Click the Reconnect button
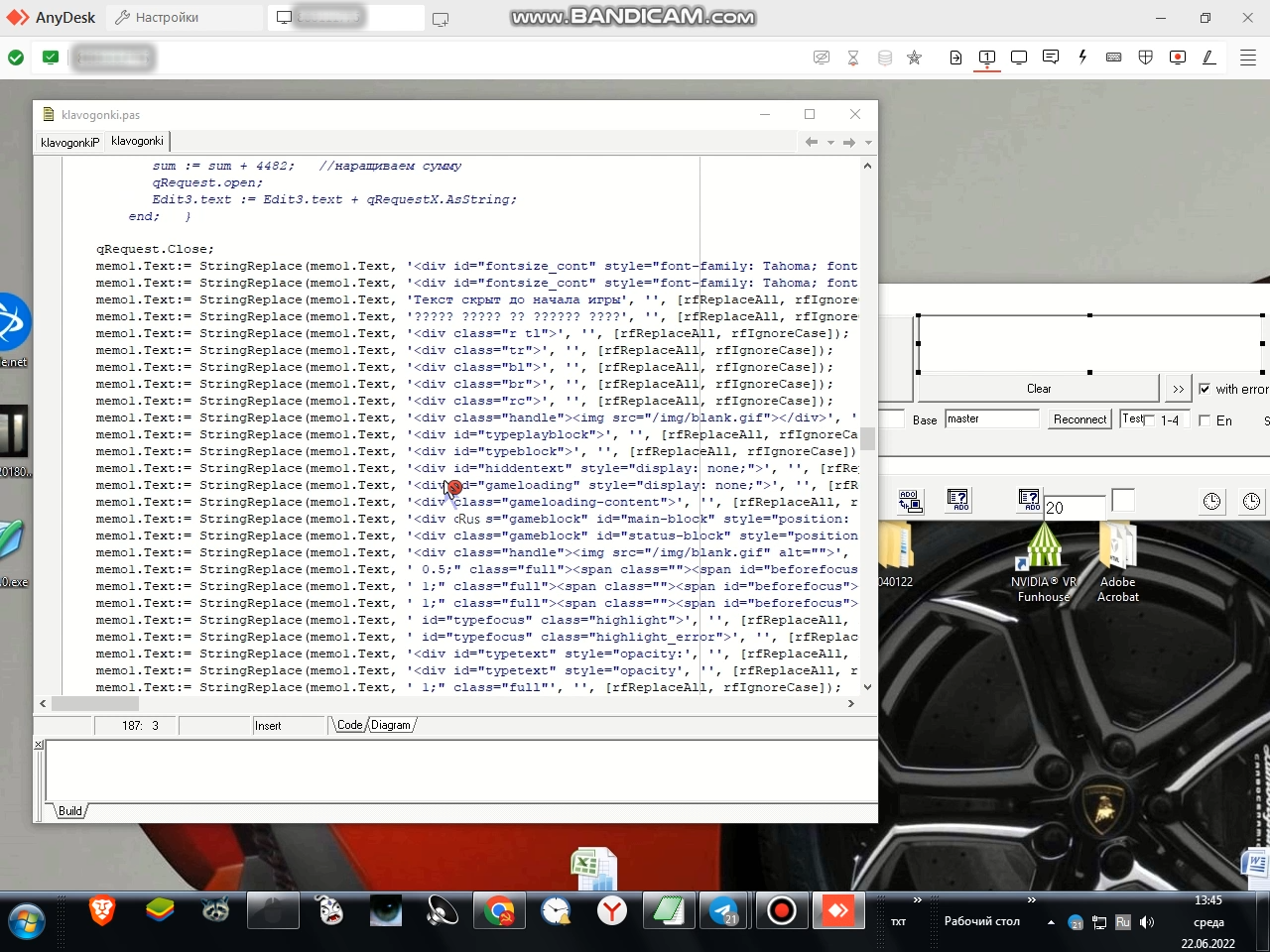This screenshot has height=952, width=1270. 1079,419
